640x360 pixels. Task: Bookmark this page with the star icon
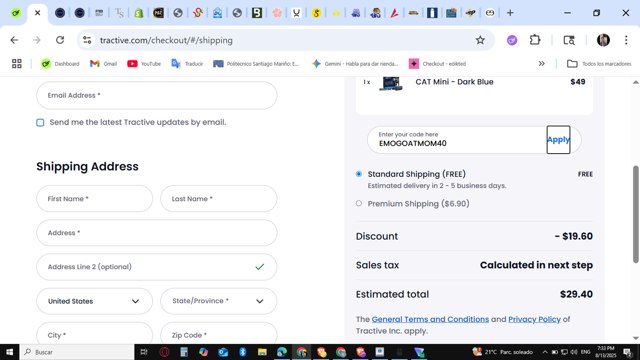pos(480,40)
